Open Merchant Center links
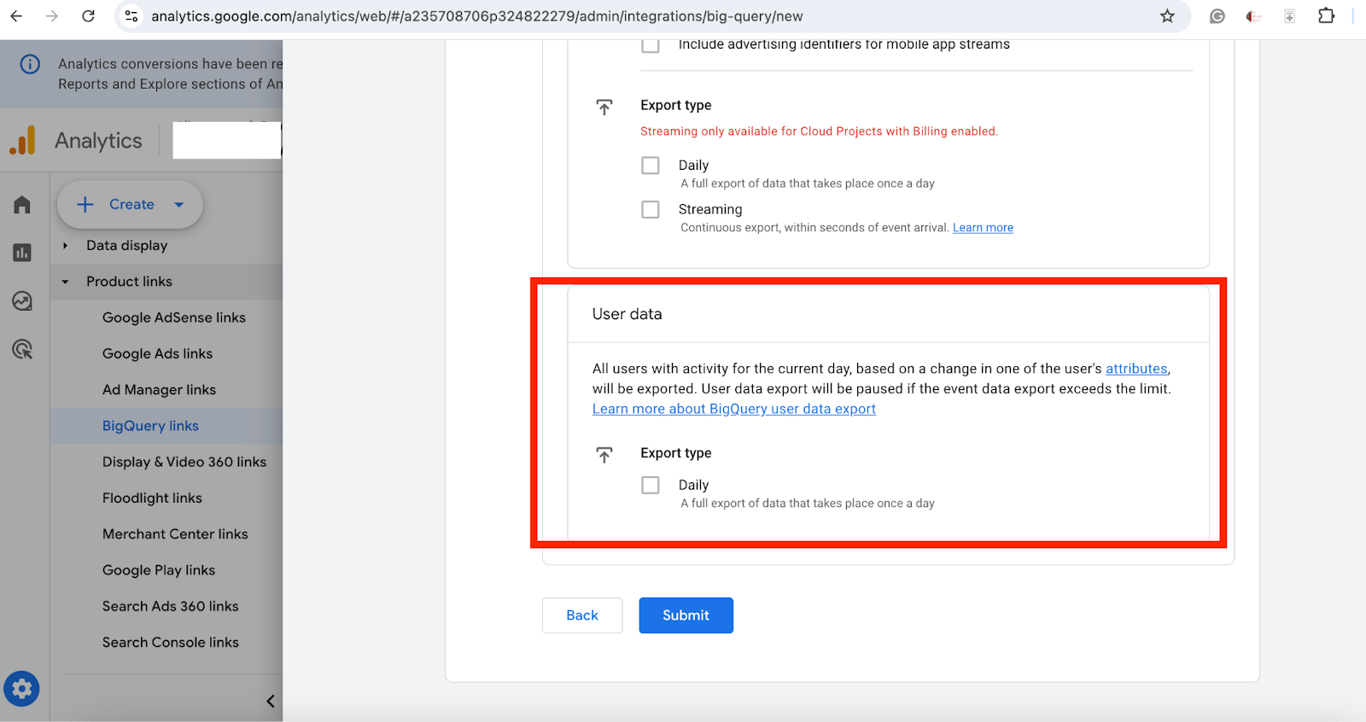Screen dimensions: 1366x722 coord(175,534)
